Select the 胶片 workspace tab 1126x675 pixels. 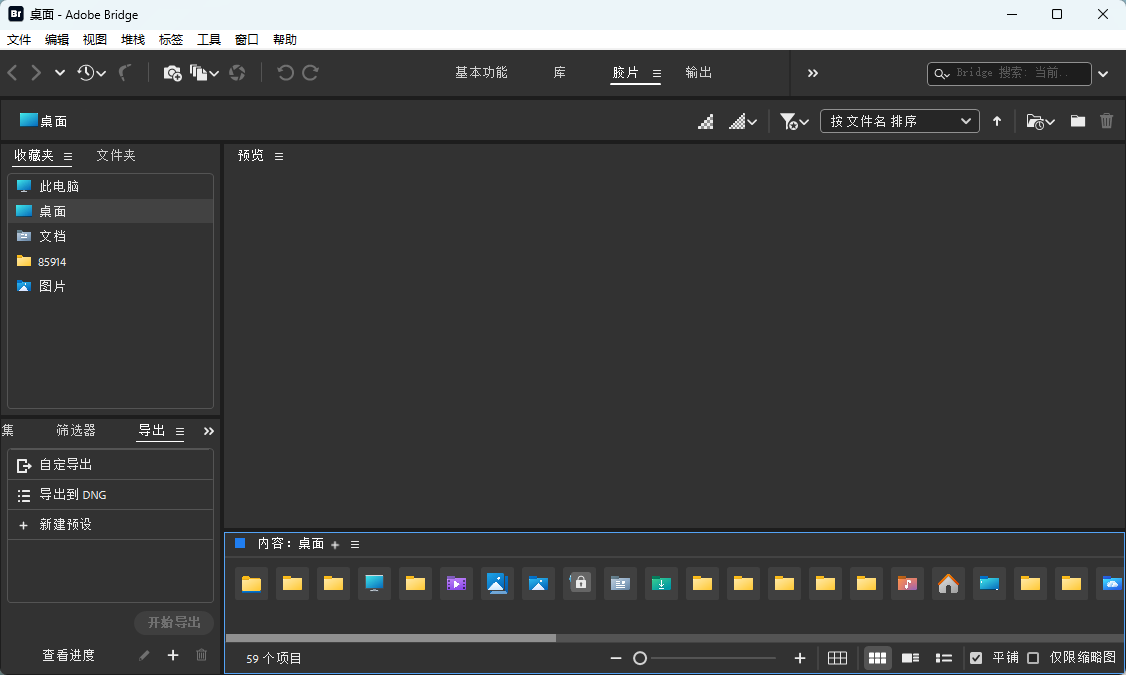point(625,73)
